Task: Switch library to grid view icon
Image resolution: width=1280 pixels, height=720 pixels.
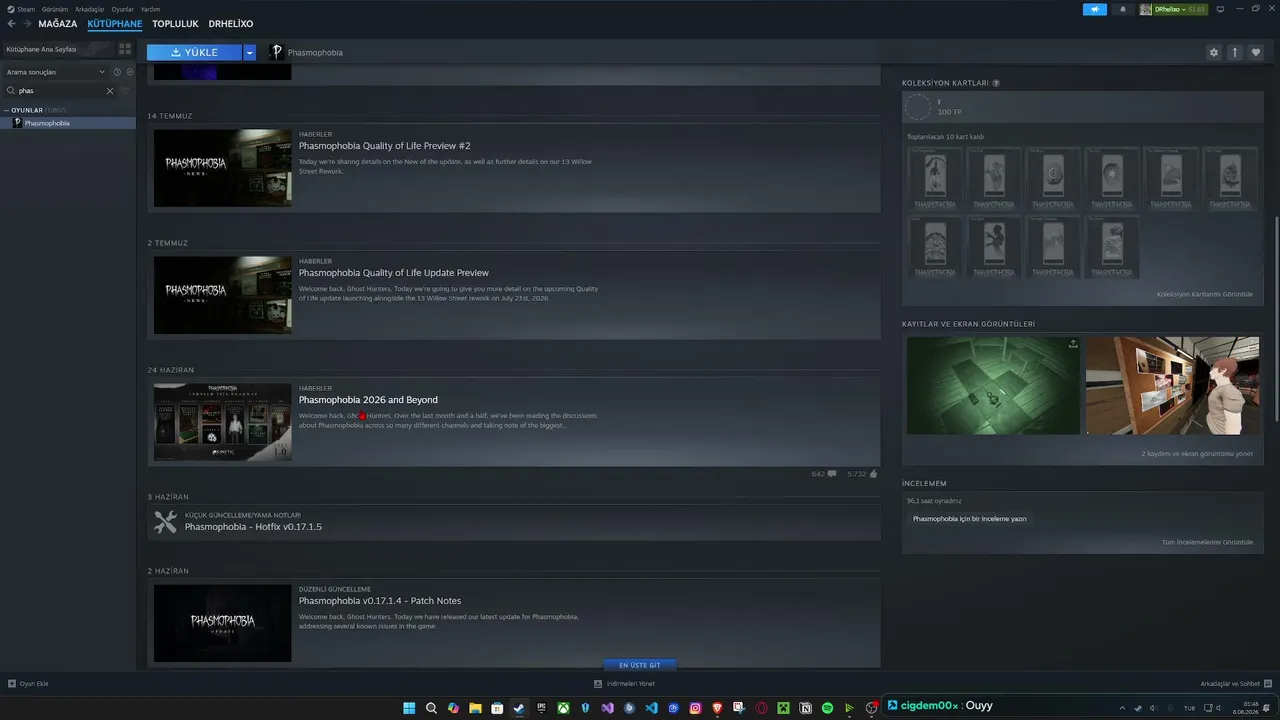Action: [x=125, y=48]
